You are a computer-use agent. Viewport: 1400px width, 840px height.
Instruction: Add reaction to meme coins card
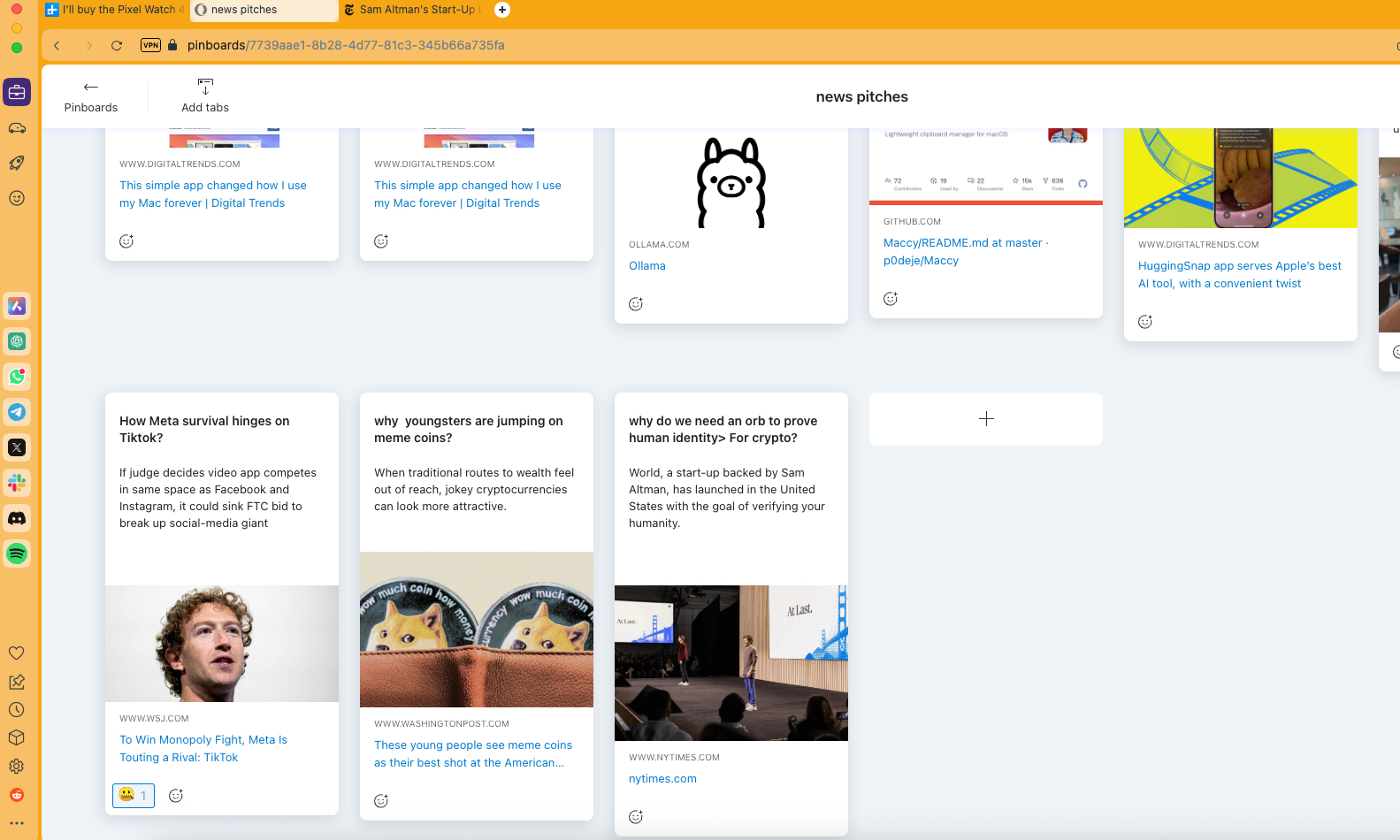(x=380, y=801)
